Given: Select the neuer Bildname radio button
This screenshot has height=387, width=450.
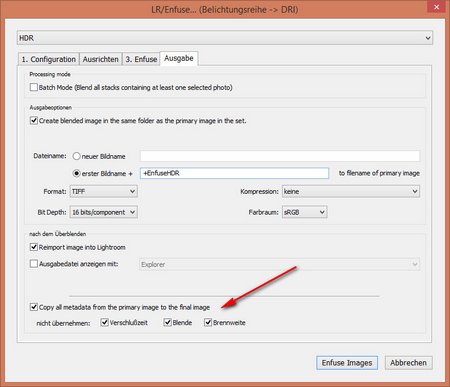Looking at the screenshot, I should (76, 156).
